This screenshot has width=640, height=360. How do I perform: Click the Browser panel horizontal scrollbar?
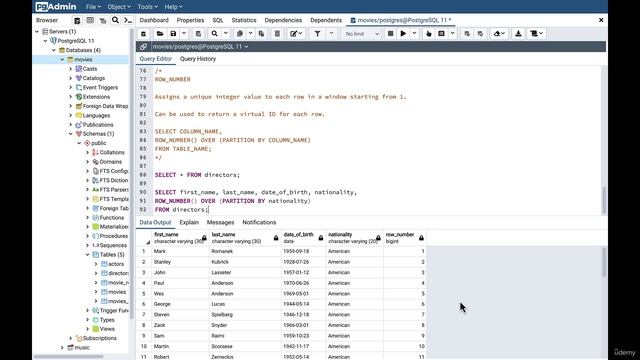pos(68,356)
